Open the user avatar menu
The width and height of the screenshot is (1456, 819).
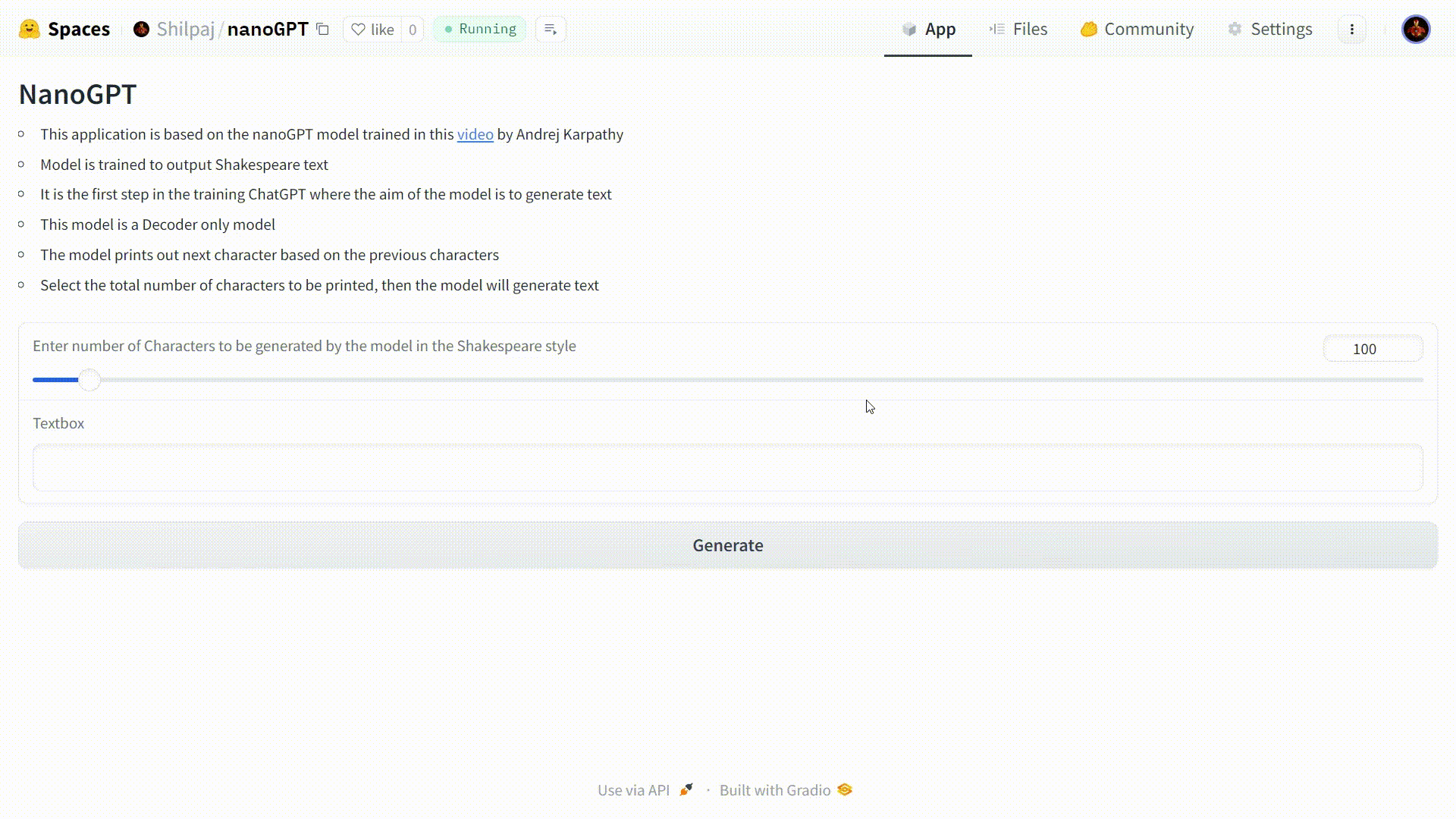(1416, 29)
